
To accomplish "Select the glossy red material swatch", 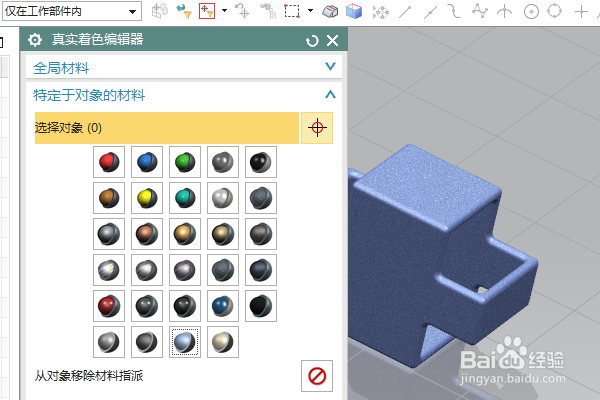I will click(x=109, y=162).
